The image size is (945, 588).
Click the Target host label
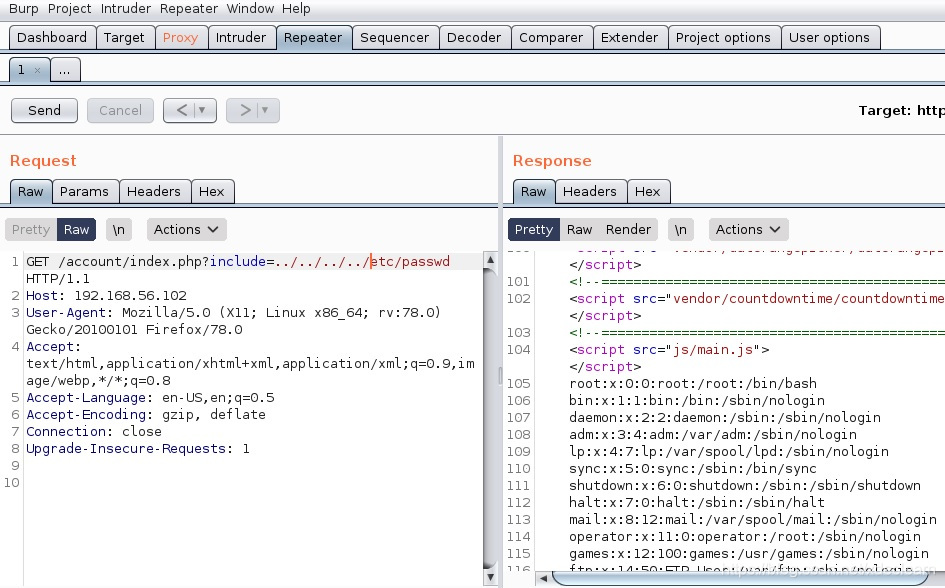click(902, 111)
